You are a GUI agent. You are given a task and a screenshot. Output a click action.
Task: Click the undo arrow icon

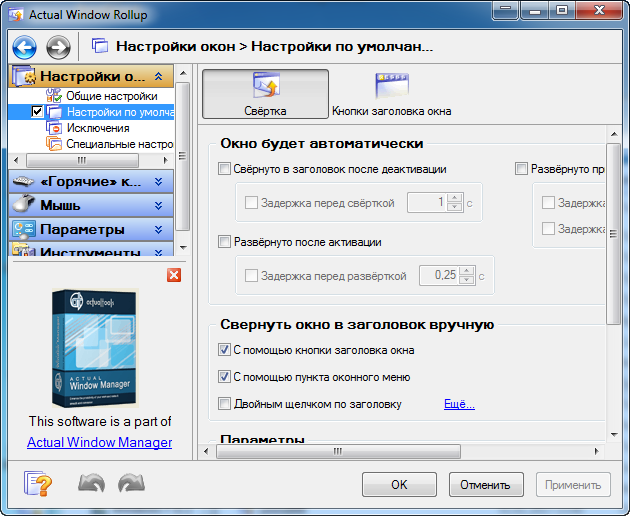[x=91, y=484]
